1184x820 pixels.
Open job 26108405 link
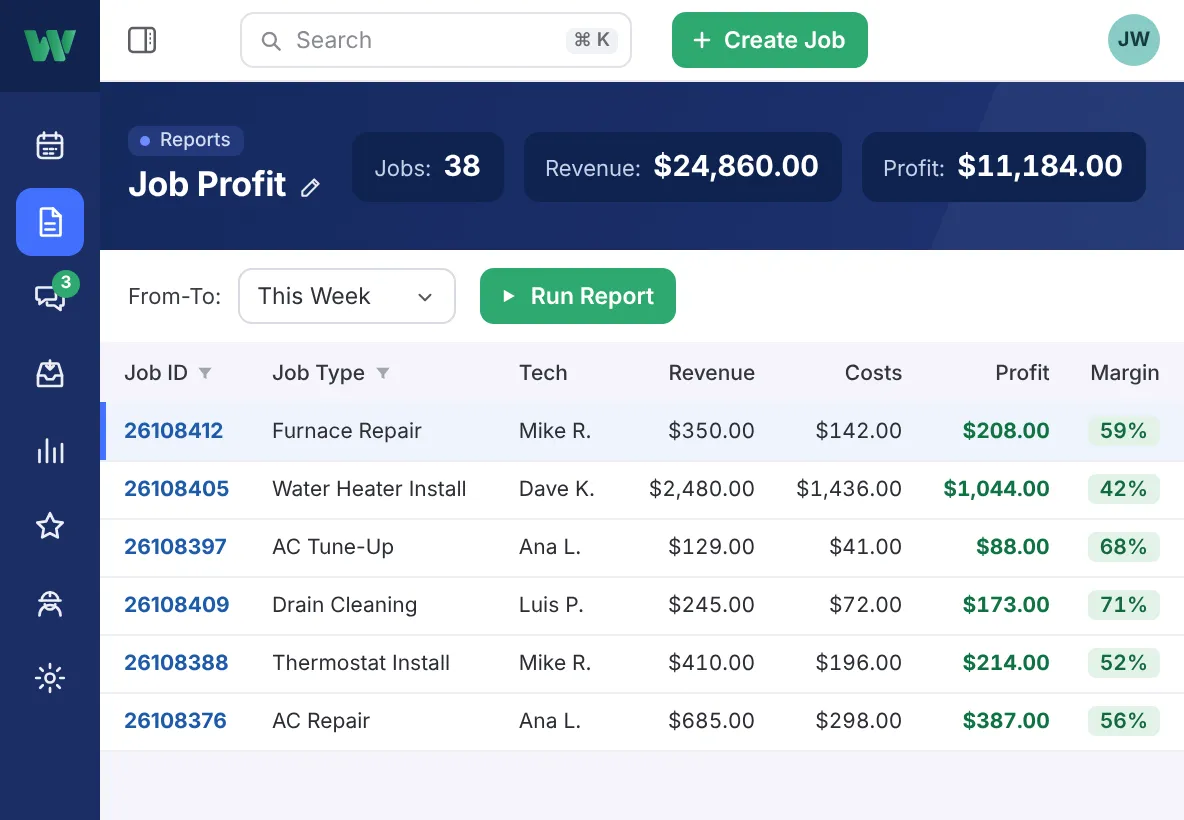[x=177, y=489]
